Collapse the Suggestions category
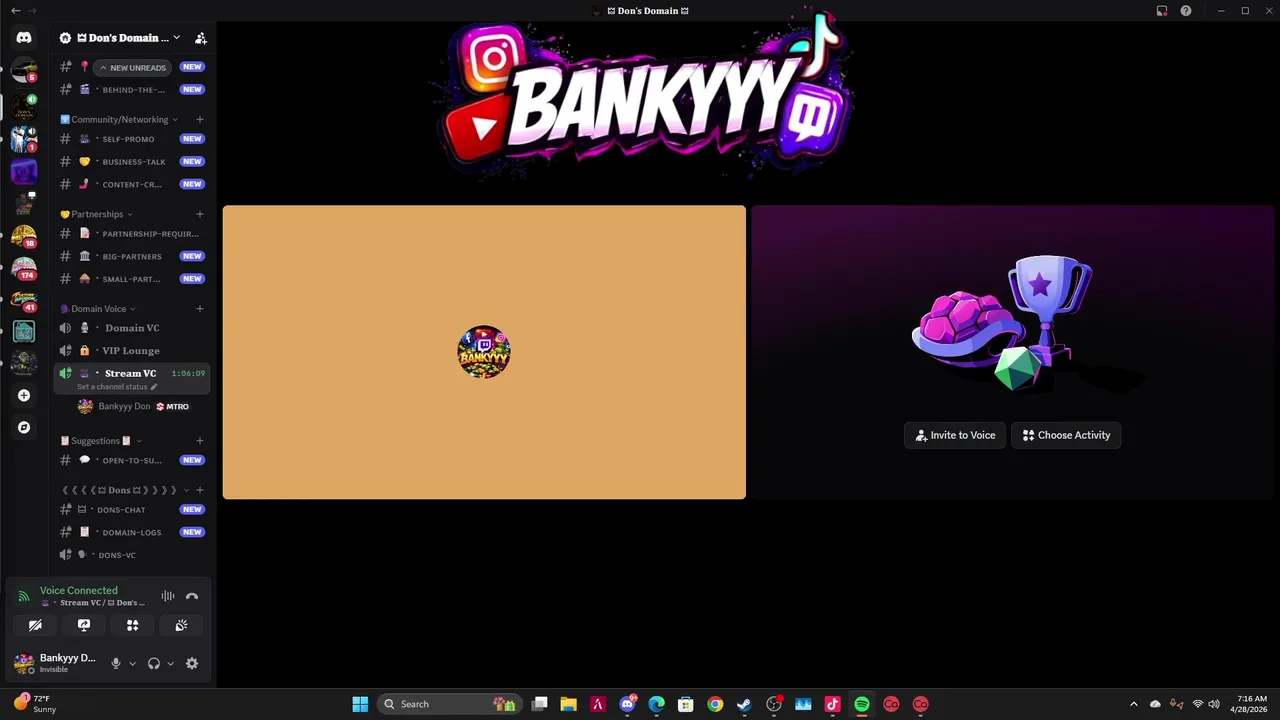 click(100, 441)
